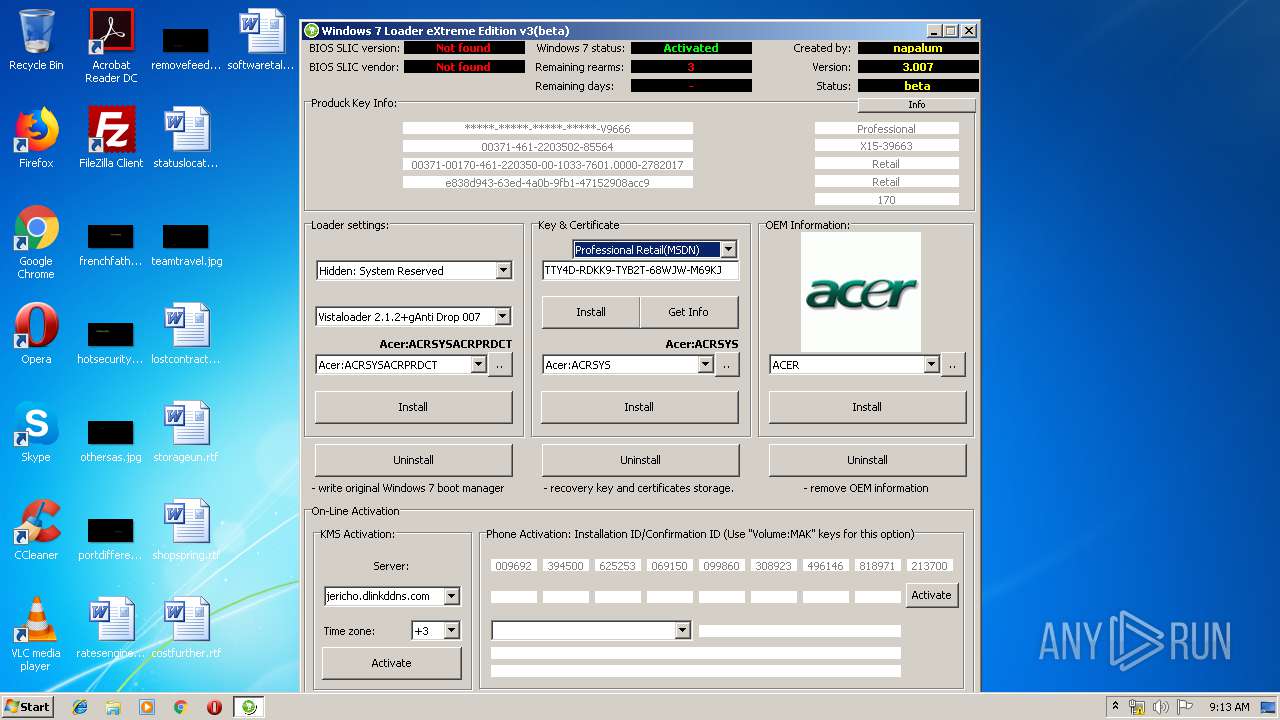Show hidden tray icons arrow

tap(1115, 707)
